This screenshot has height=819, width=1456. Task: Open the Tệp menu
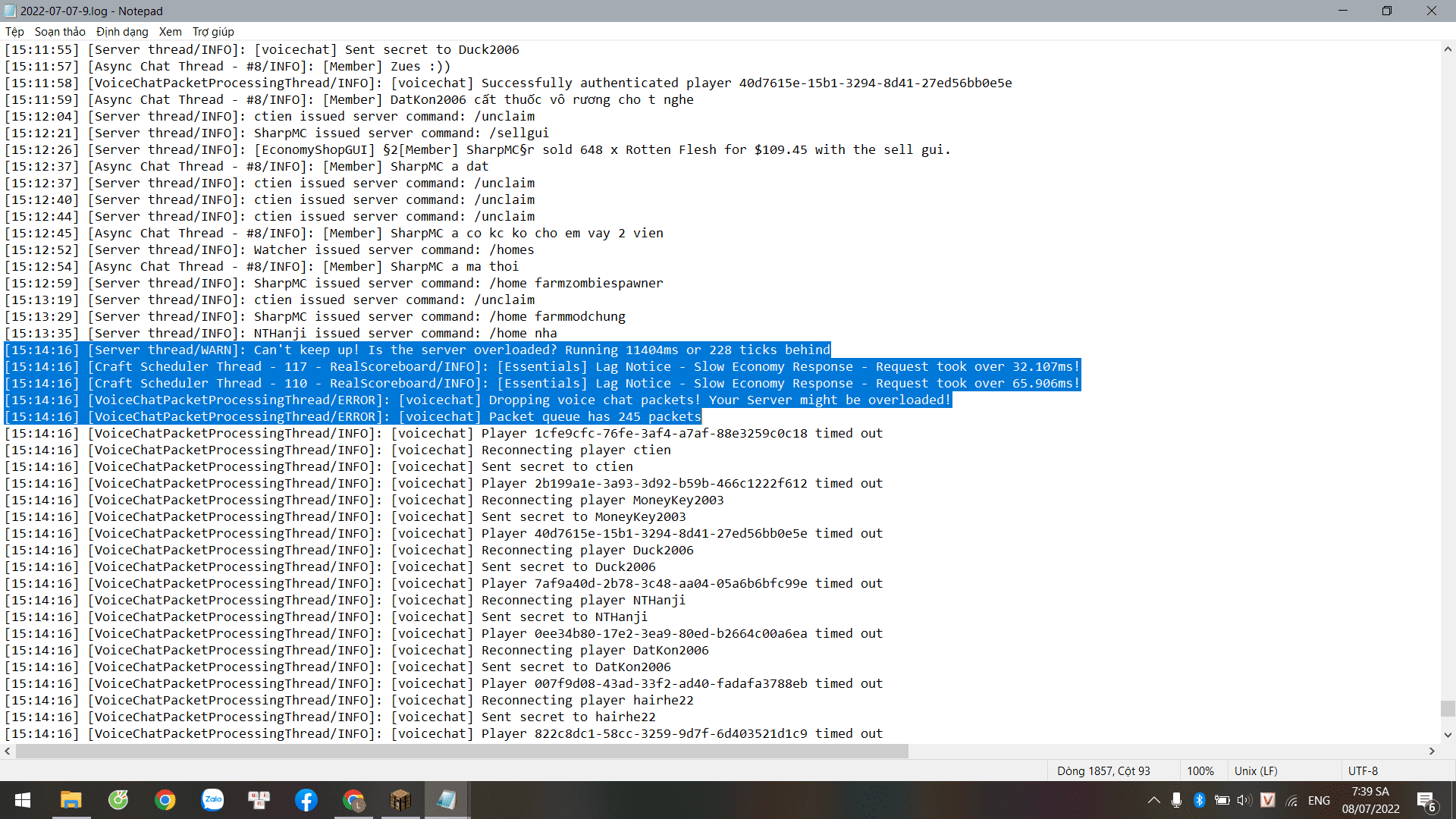tap(14, 32)
